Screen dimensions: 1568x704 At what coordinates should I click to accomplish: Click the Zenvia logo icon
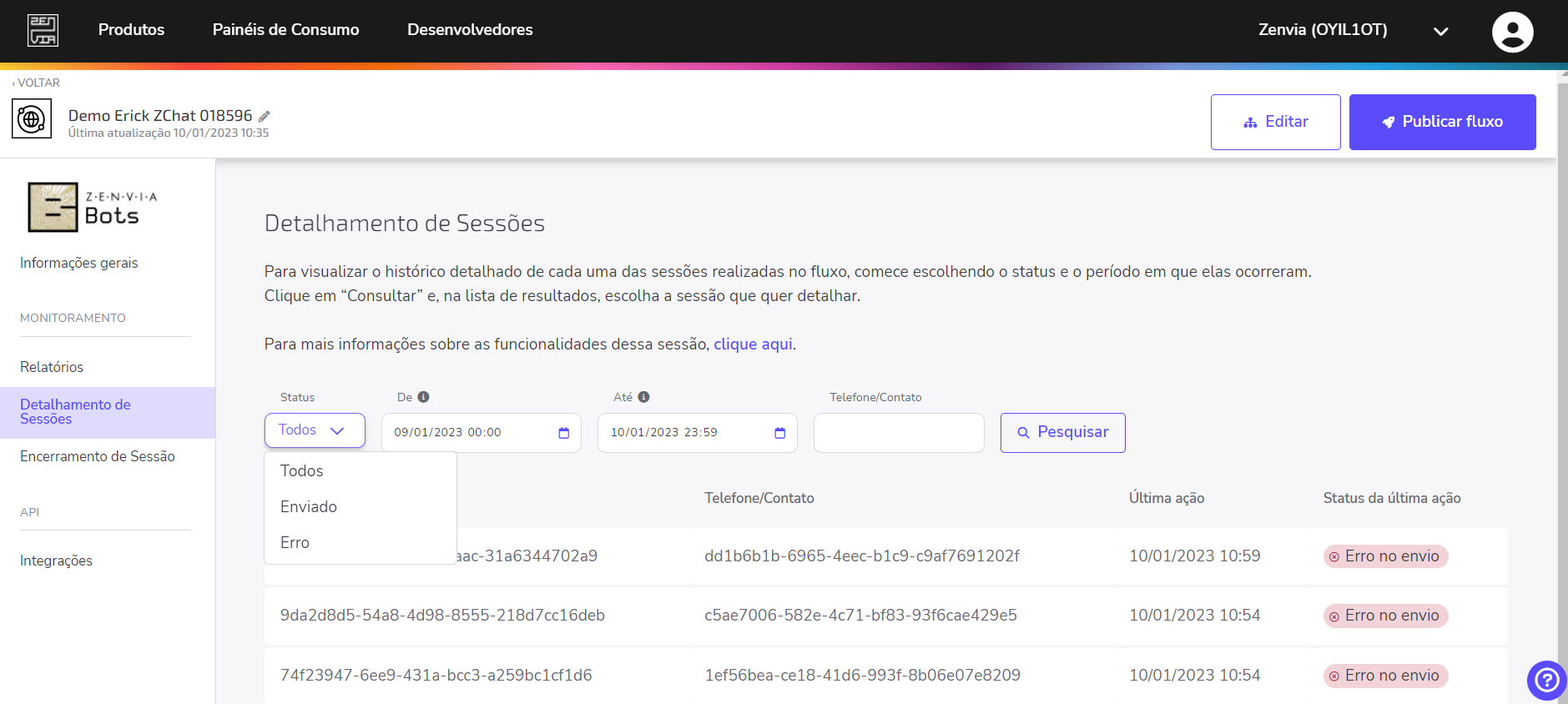click(43, 30)
